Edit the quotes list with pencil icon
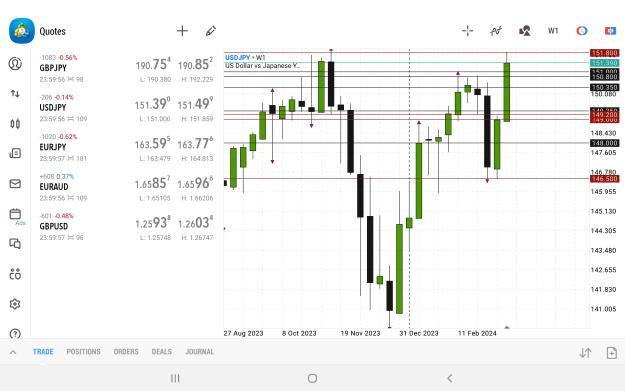 point(211,31)
